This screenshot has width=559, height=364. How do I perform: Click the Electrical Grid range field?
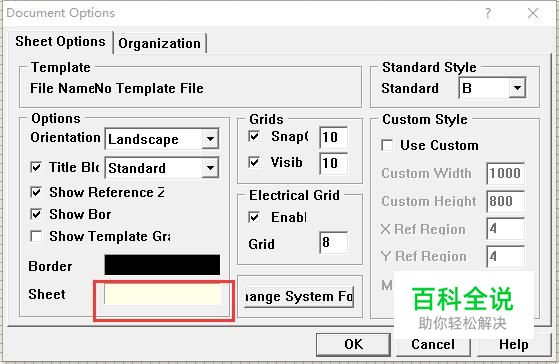333,242
